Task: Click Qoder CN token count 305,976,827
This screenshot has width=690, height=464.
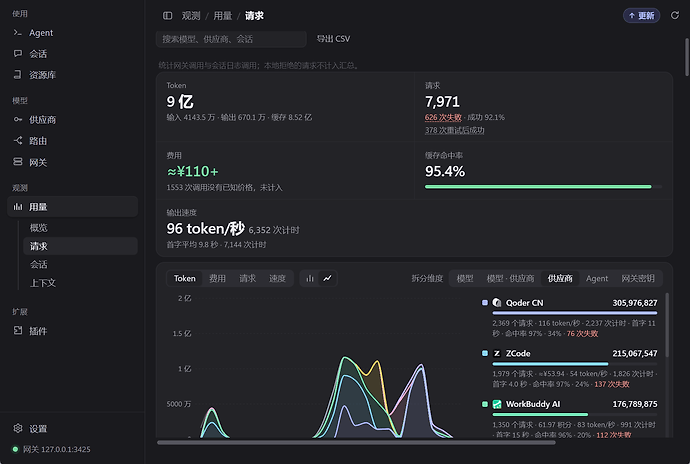Action: click(635, 303)
